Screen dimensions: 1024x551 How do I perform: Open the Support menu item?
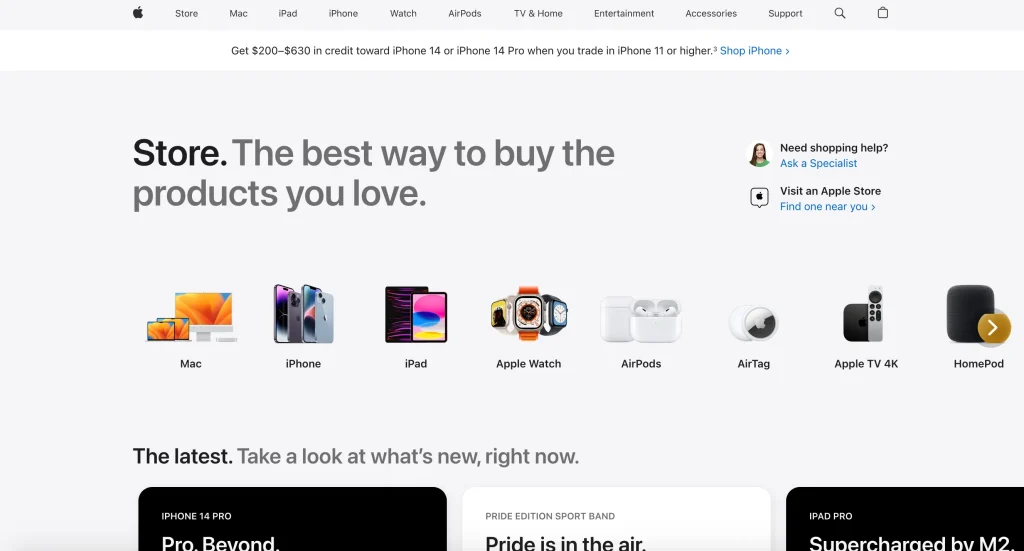pos(785,13)
